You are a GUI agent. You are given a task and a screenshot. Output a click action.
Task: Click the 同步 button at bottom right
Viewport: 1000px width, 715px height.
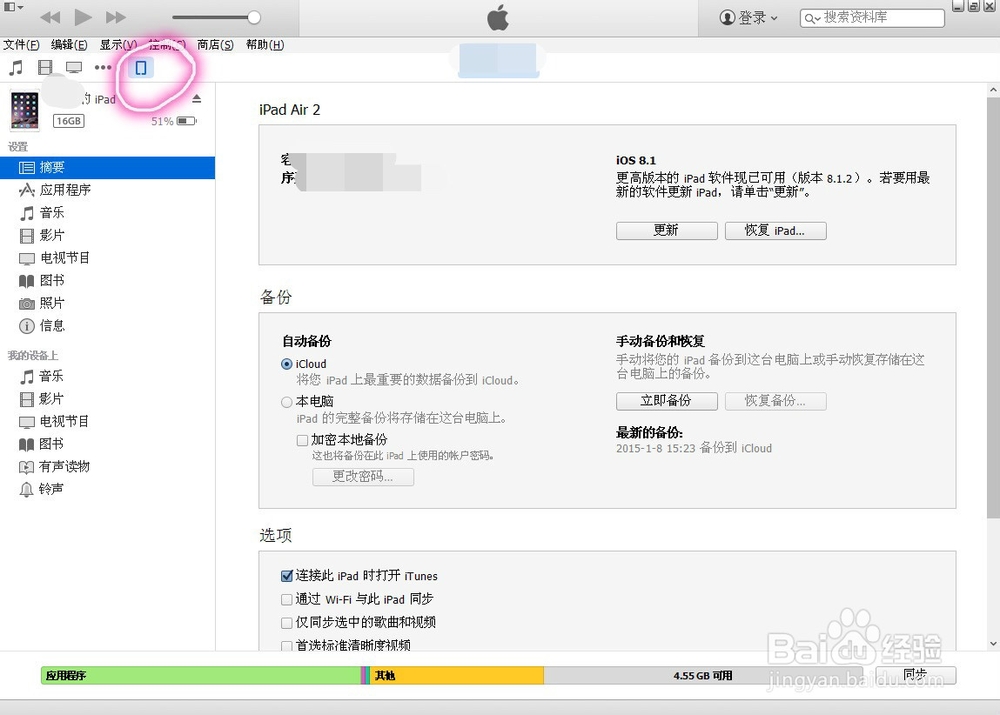[915, 675]
